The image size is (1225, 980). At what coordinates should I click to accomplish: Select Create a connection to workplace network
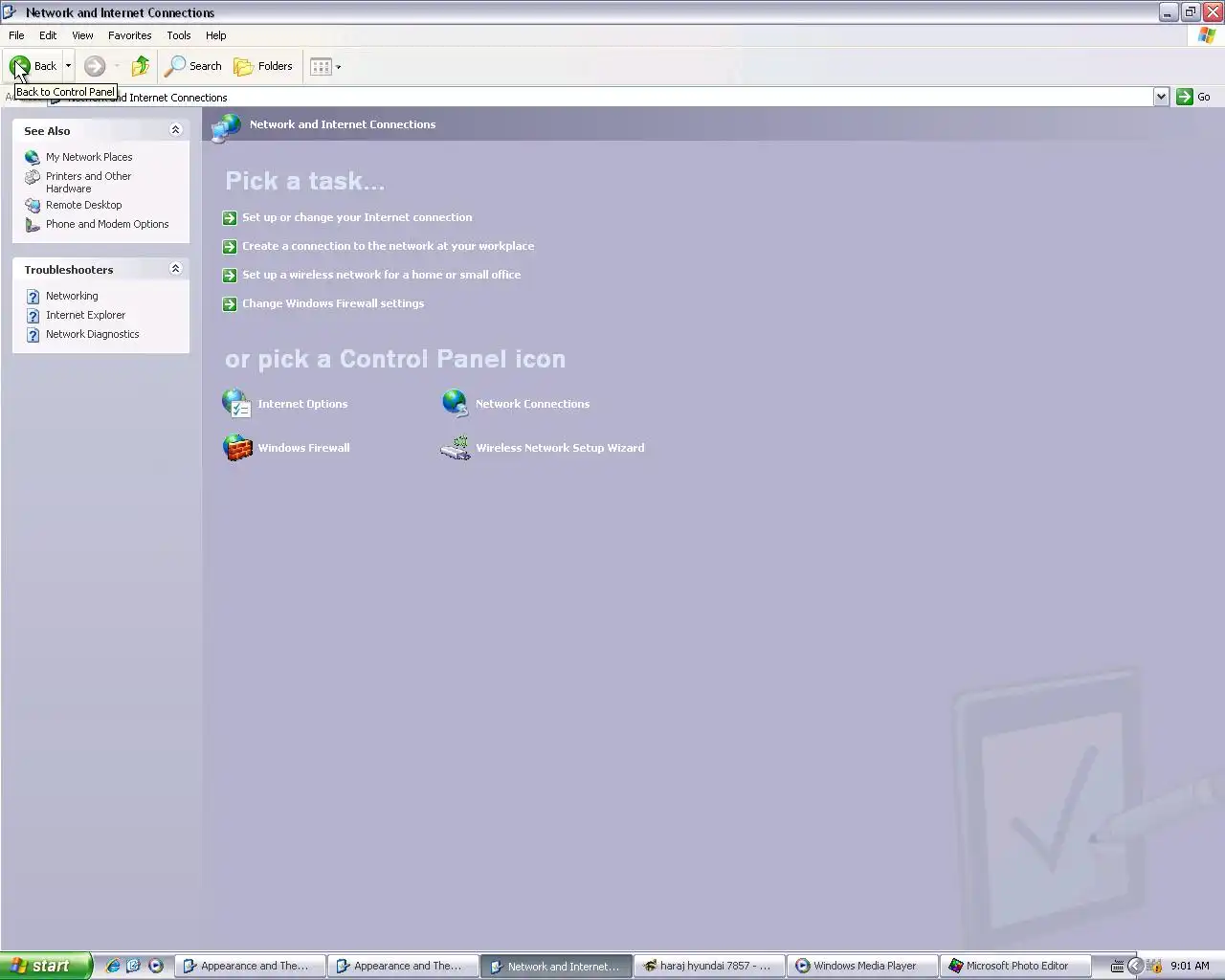[x=389, y=246]
